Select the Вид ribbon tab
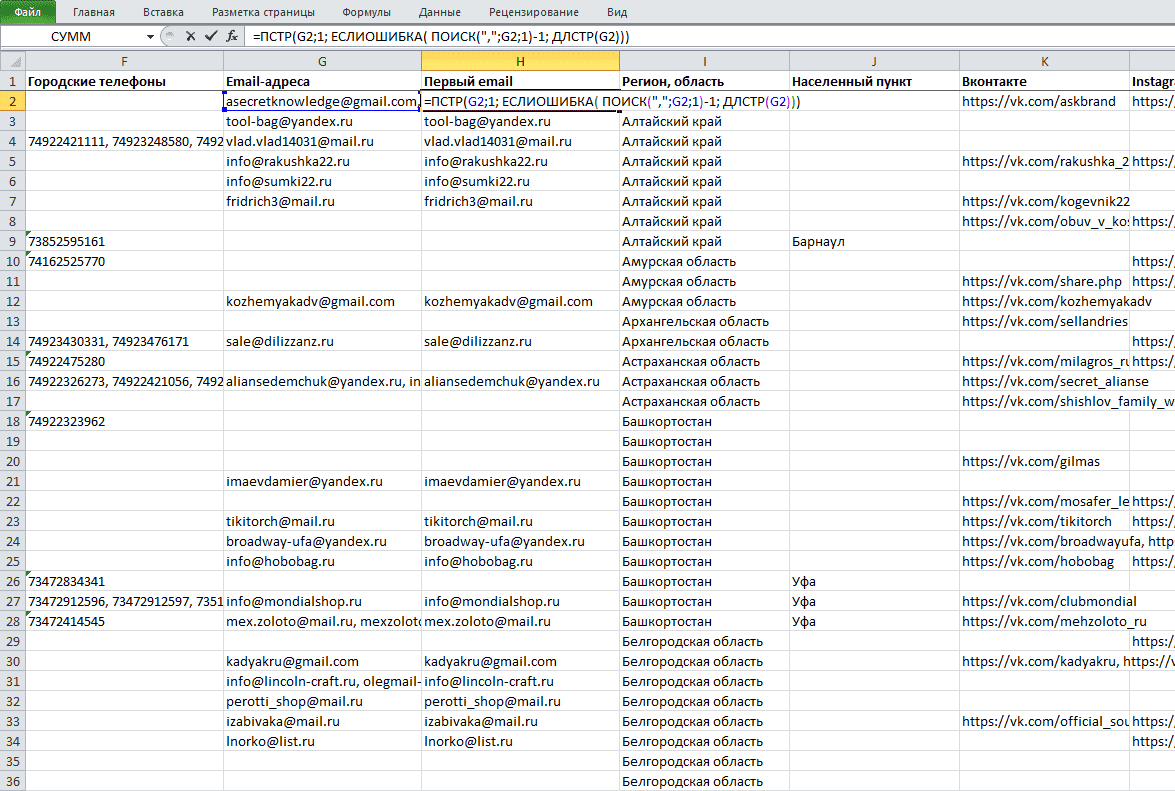The image size is (1175, 791). (617, 12)
